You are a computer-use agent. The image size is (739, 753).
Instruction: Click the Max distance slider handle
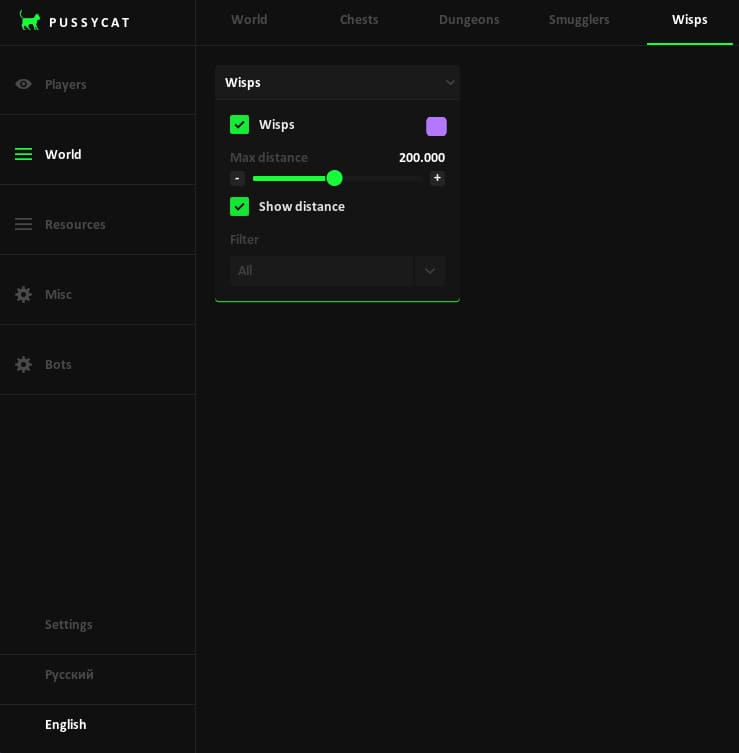(x=334, y=178)
